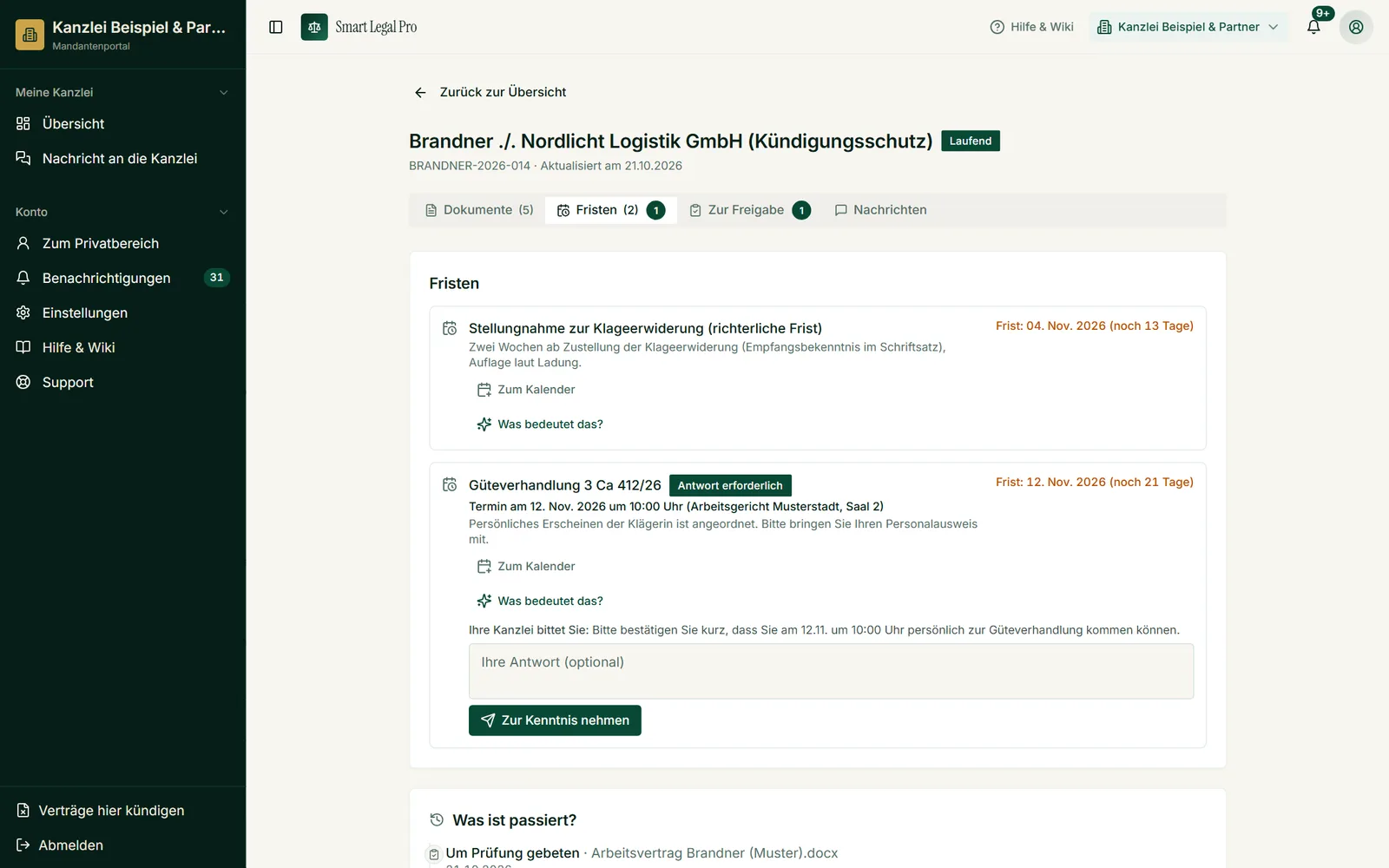This screenshot has height=868, width=1389.
Task: Switch to the Zur Freigabe tab
Action: tap(750, 210)
